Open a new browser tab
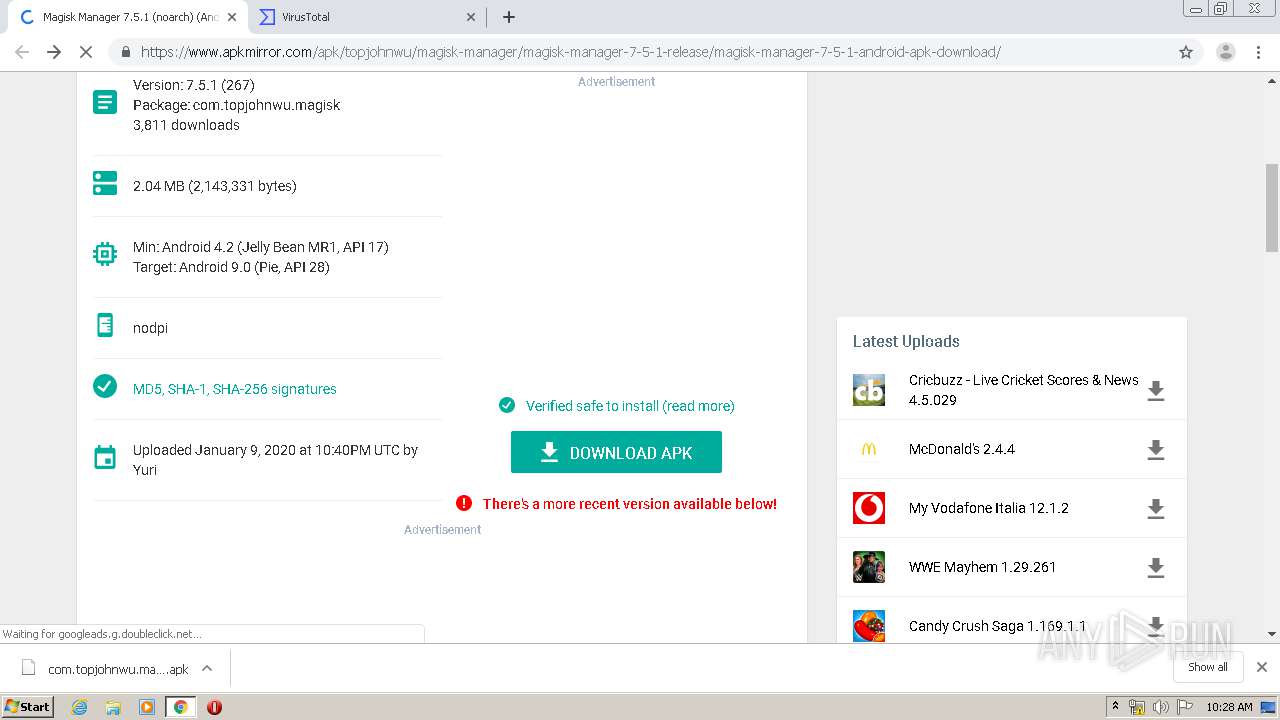The image size is (1280, 720). coord(509,17)
